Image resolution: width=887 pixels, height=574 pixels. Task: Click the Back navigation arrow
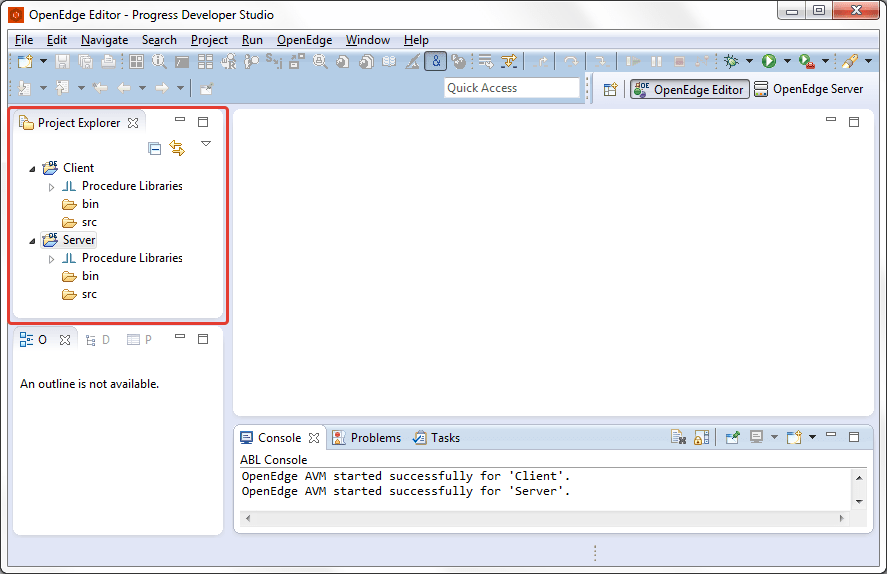tap(124, 88)
